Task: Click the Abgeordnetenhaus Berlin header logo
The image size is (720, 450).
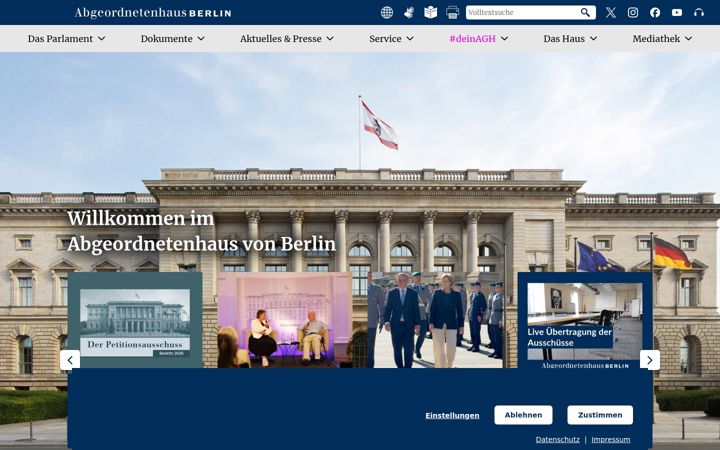Action: (153, 12)
